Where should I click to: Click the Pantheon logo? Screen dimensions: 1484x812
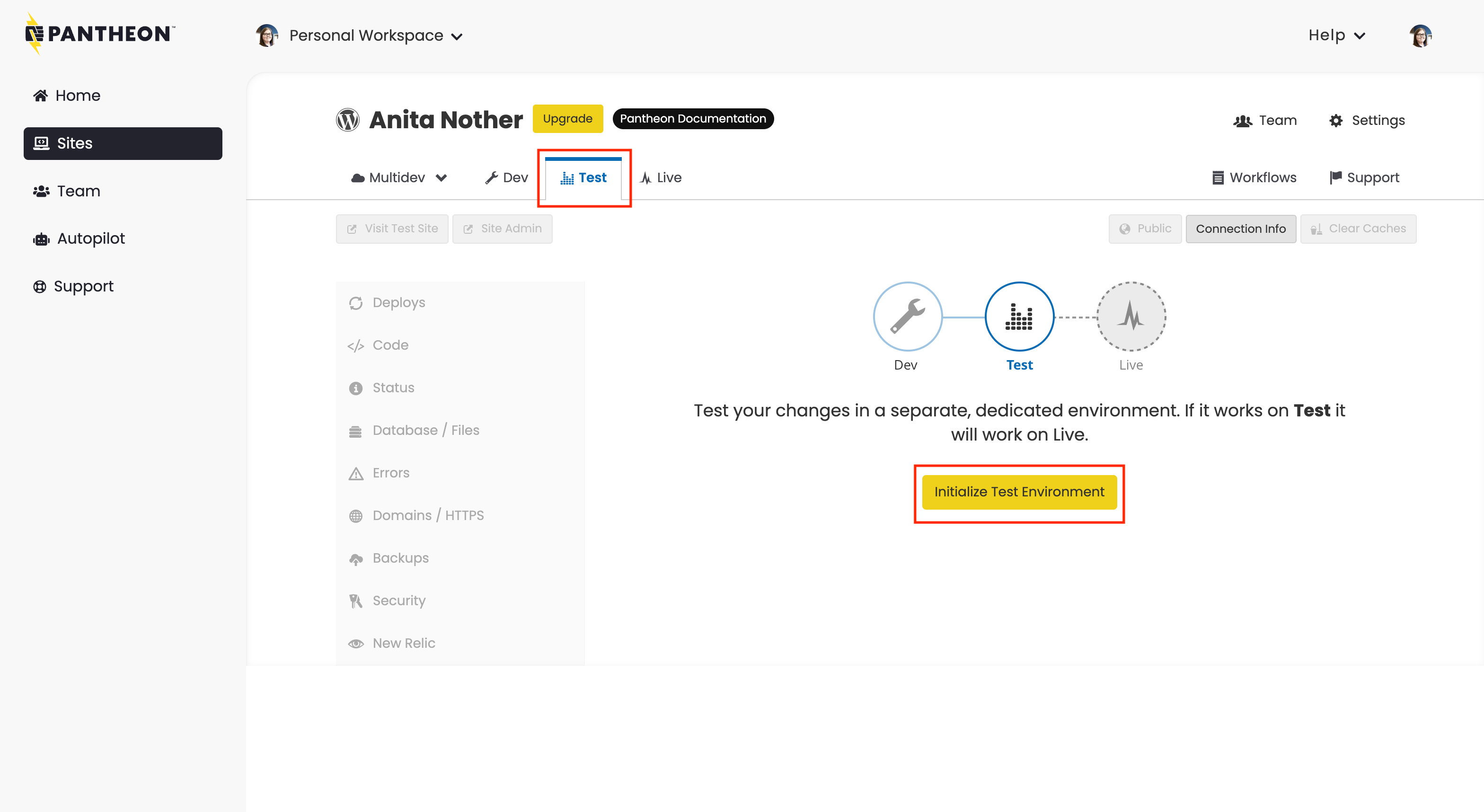click(x=99, y=34)
